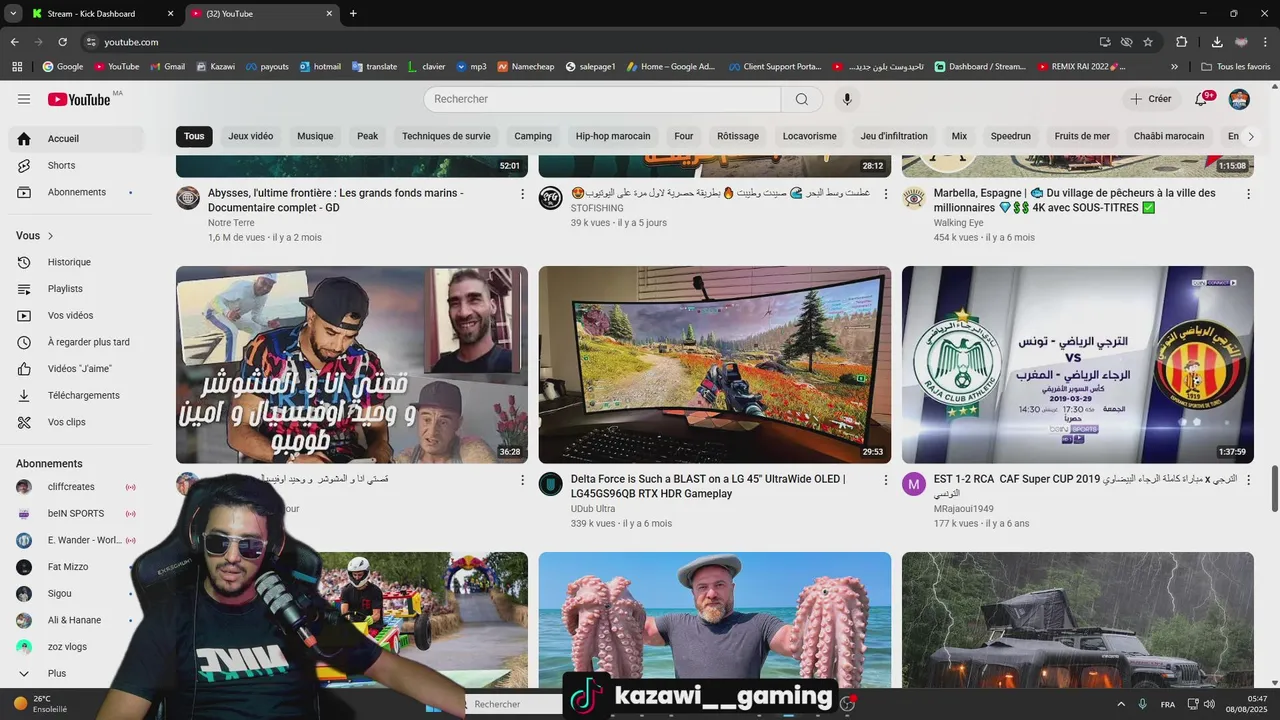Start voice search with the microphone
Image resolution: width=1280 pixels, height=720 pixels.
point(847,99)
